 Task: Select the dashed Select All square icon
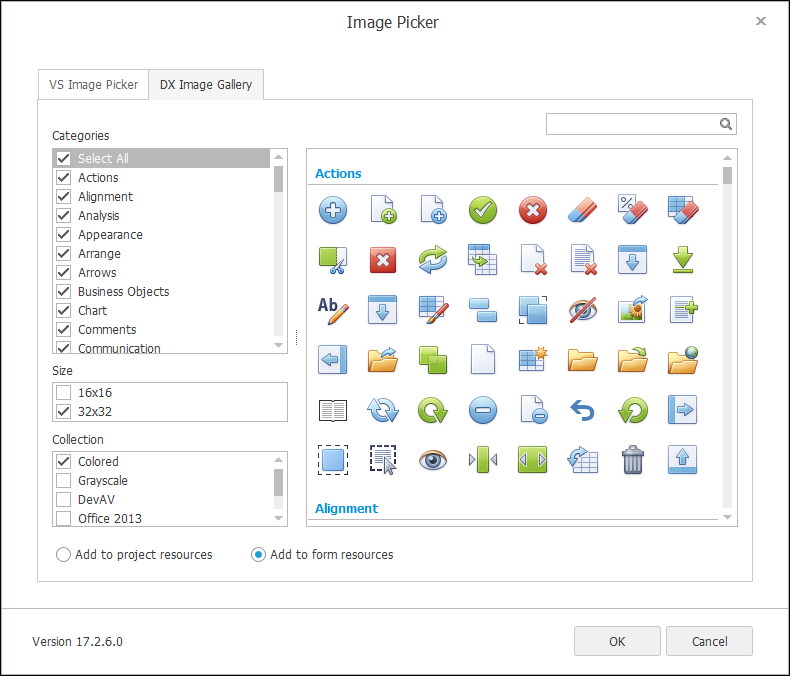tap(333, 460)
